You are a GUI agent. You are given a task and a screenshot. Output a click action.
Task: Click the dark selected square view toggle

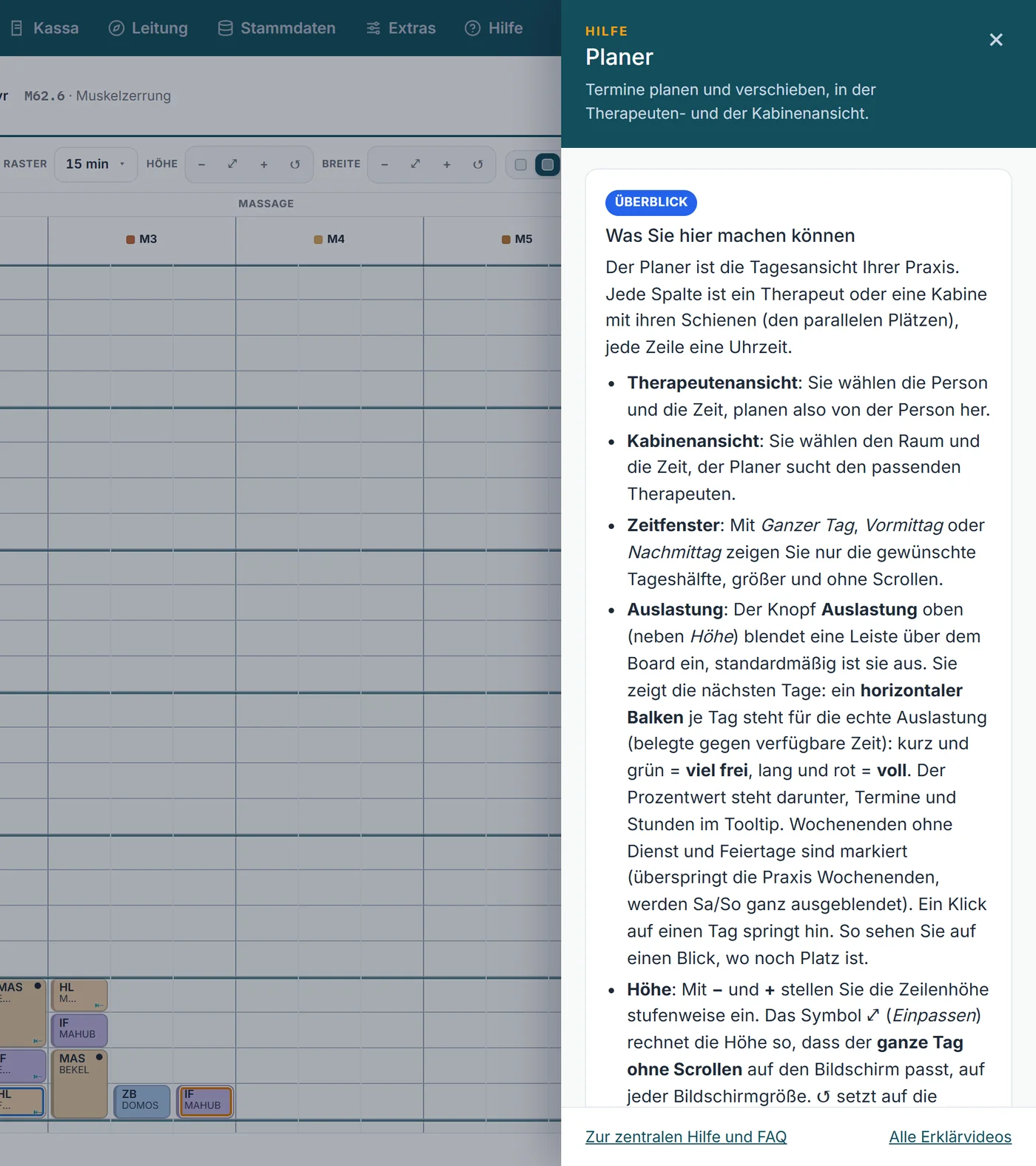[x=548, y=164]
